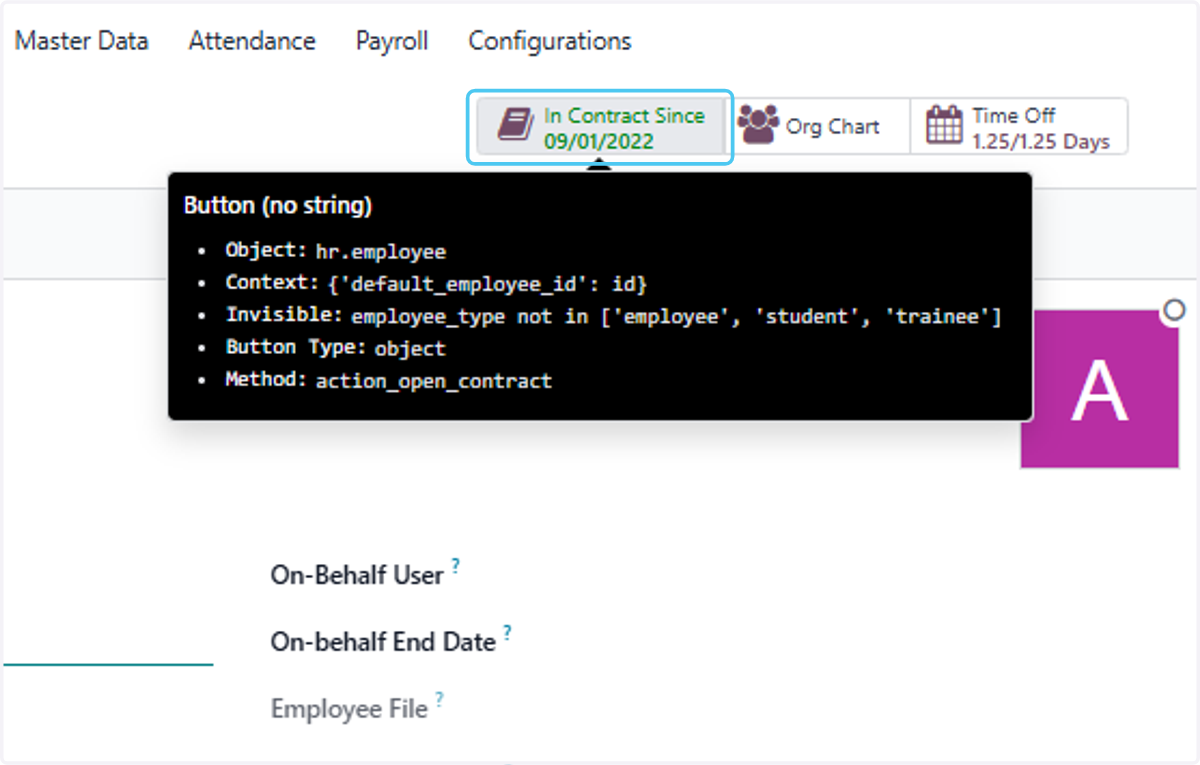
Task: Click the Invisible employee_type condition text
Action: pyautogui.click(x=677, y=316)
